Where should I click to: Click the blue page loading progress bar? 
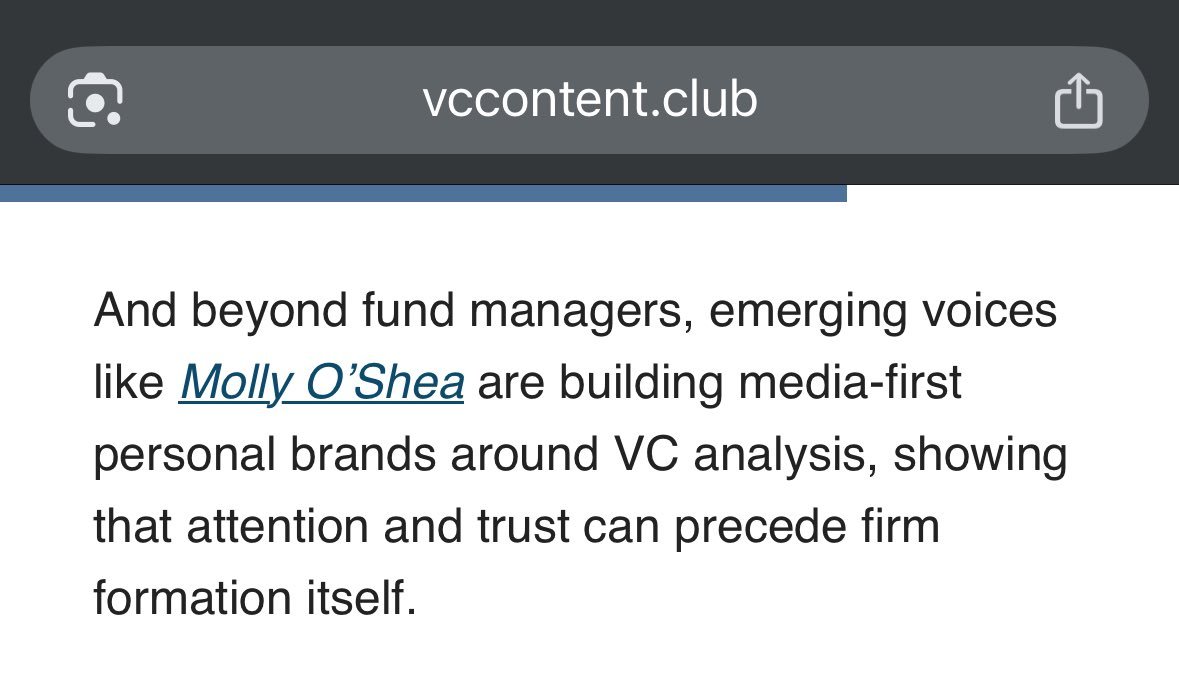tap(423, 193)
